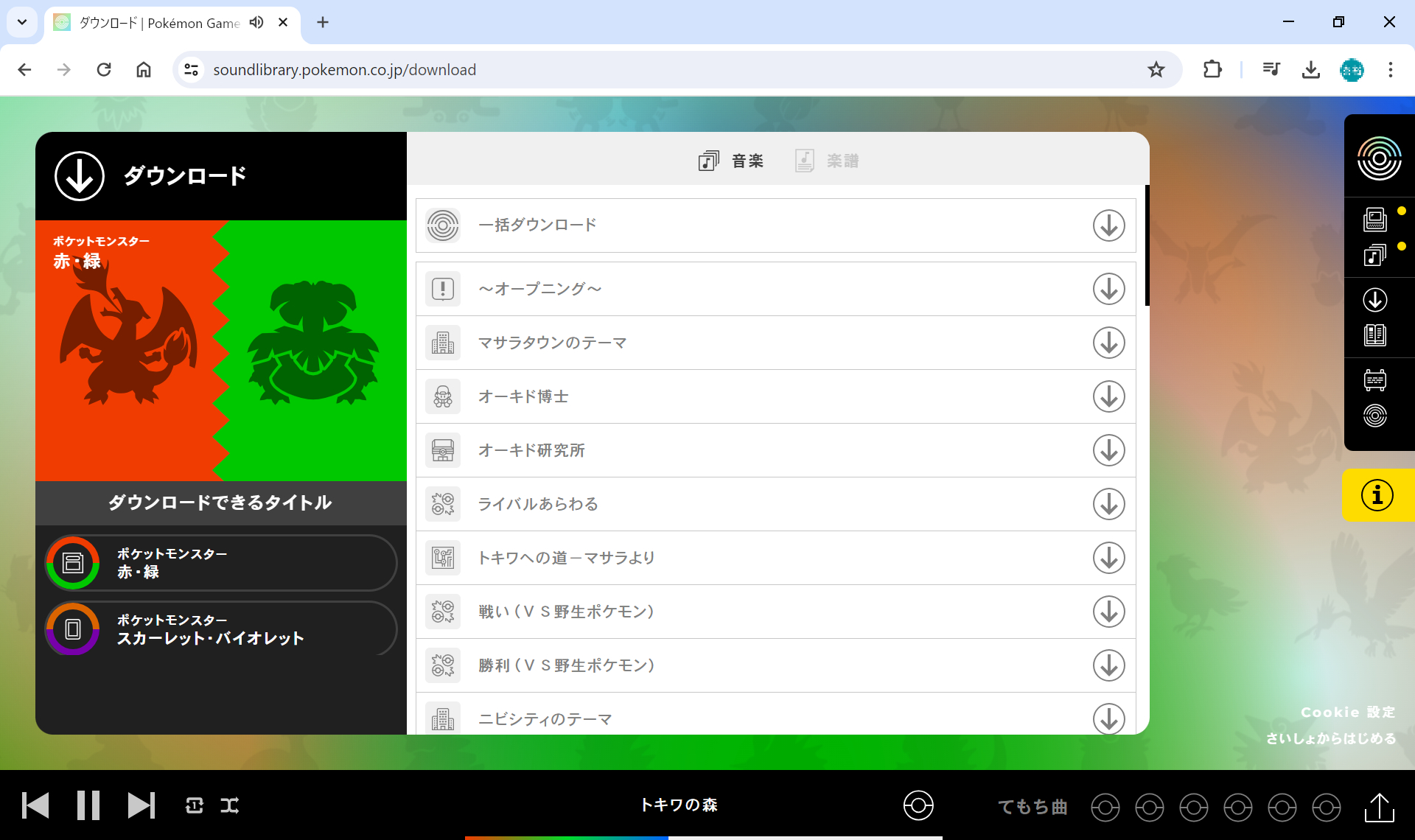Open Chrome three-dot menu
Image resolution: width=1415 pixels, height=840 pixels.
[x=1391, y=70]
